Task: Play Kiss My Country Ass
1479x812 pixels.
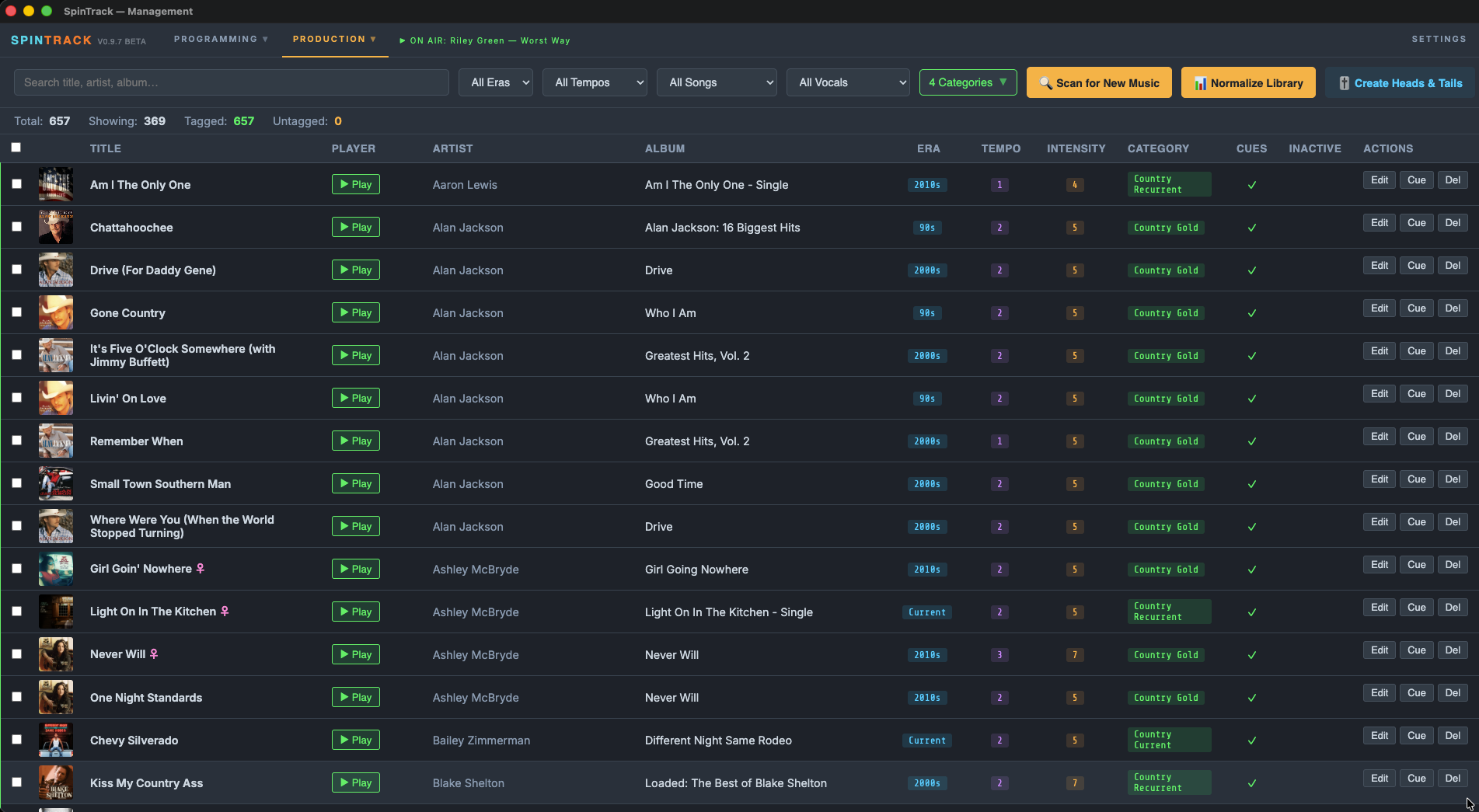Action: tap(355, 782)
